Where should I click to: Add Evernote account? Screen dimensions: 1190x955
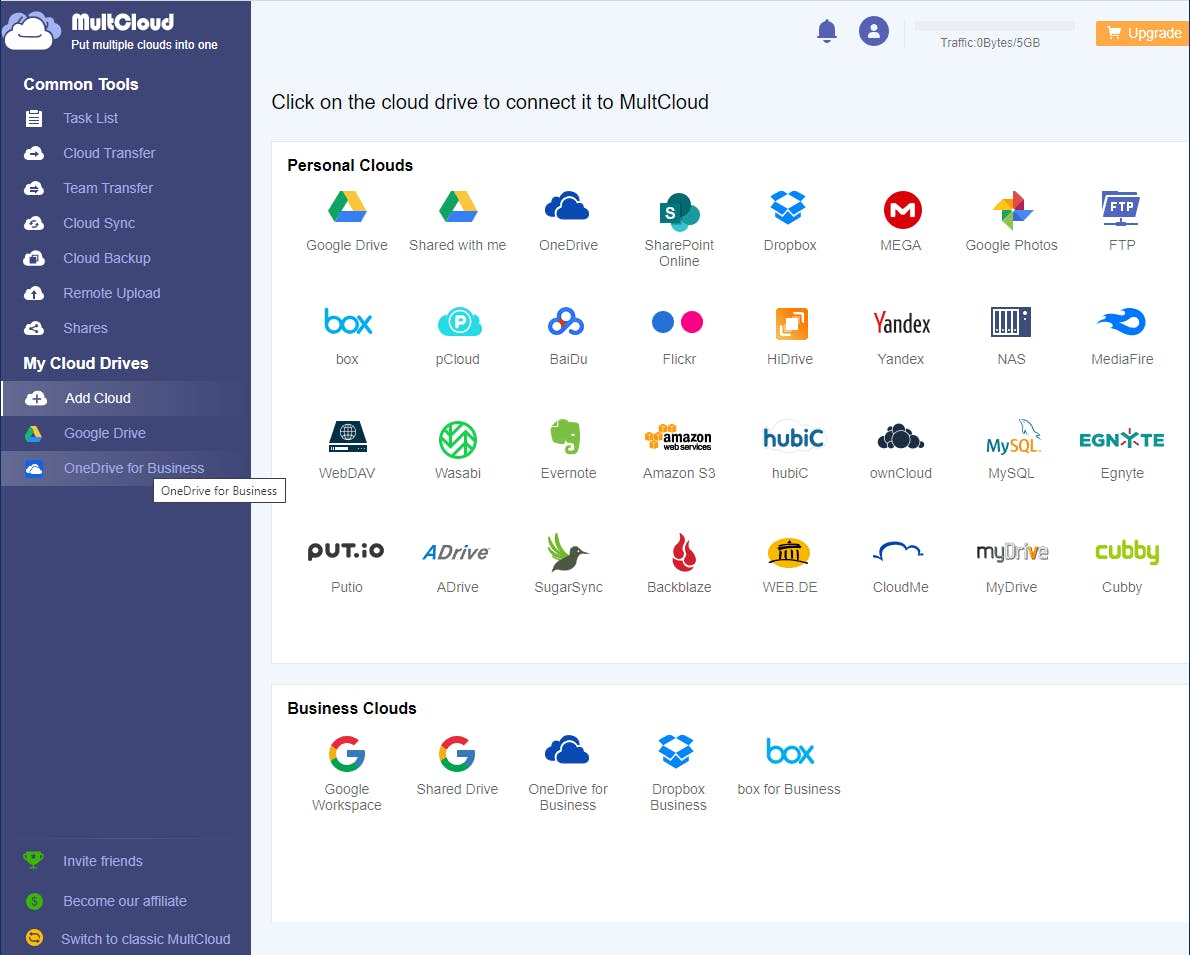point(568,449)
